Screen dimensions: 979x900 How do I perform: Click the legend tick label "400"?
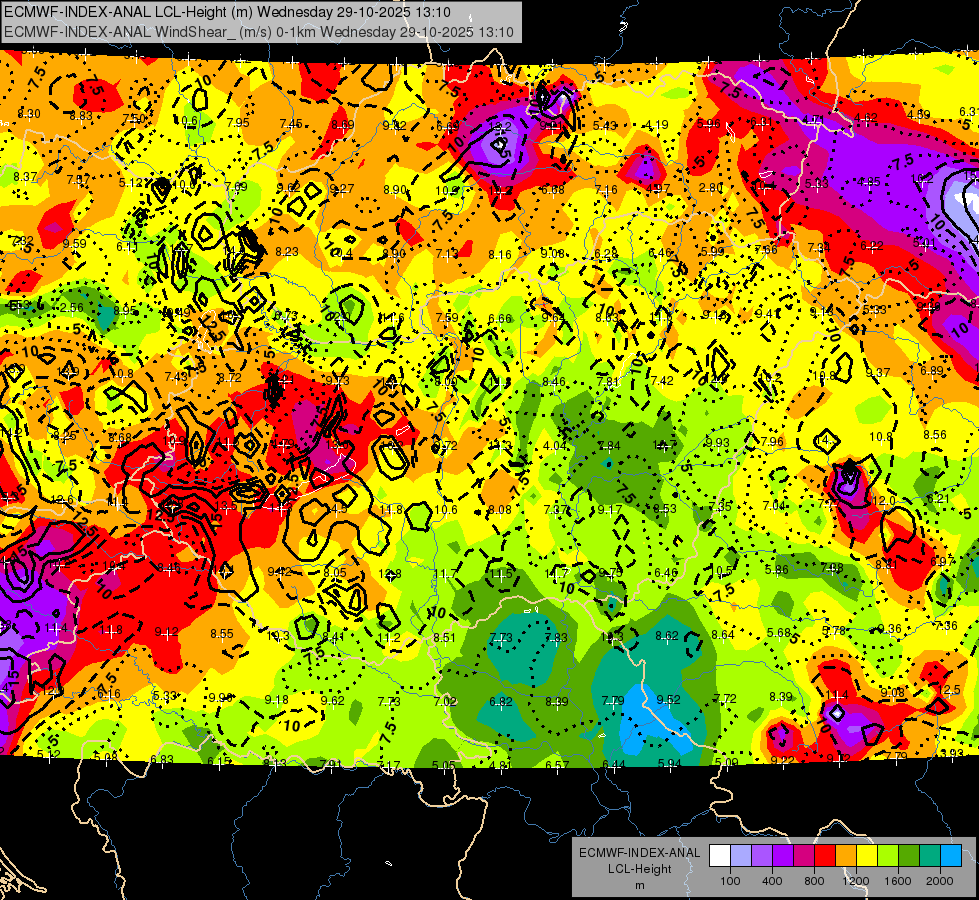tap(772, 881)
